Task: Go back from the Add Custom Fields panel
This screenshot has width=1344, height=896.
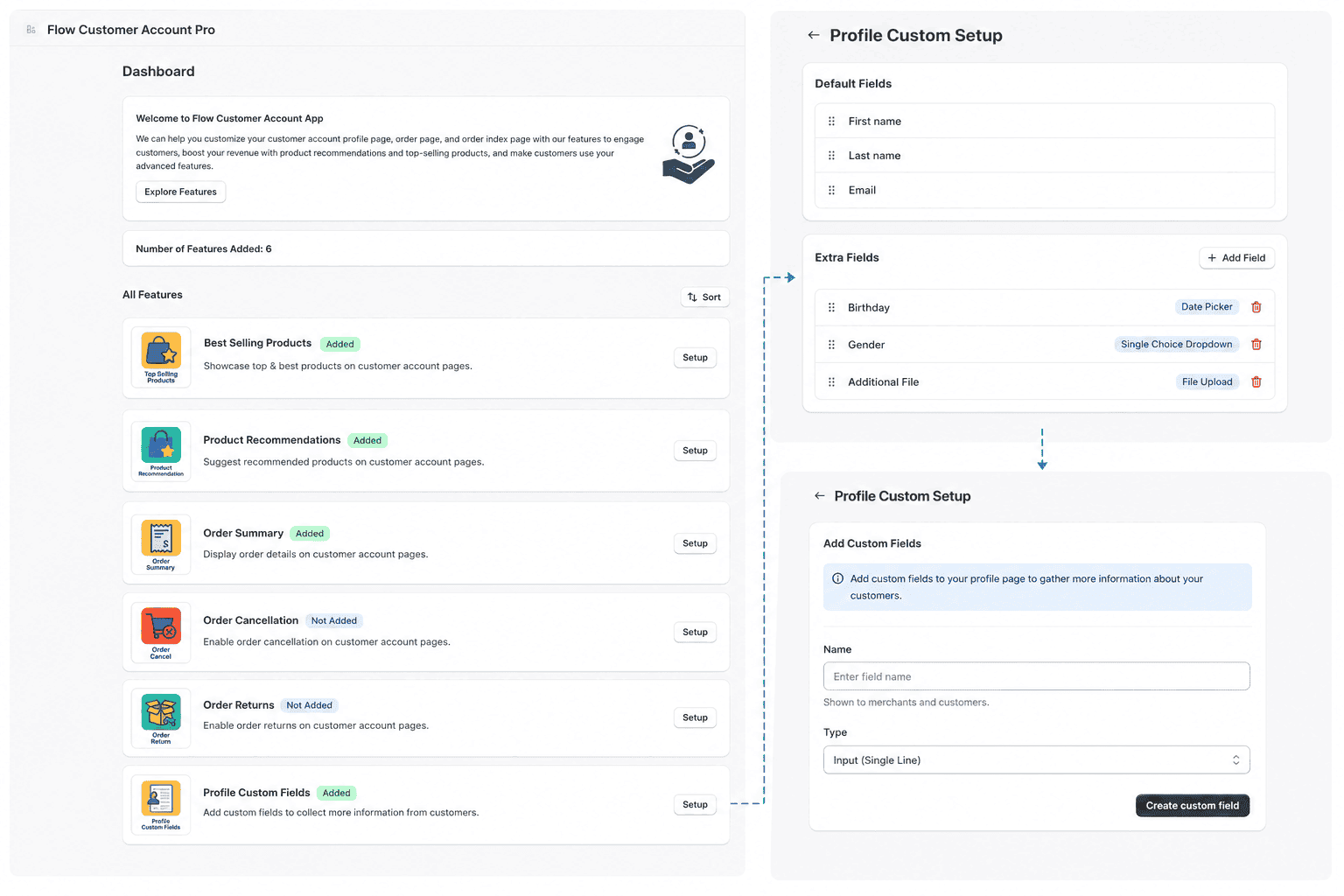Action: [820, 496]
